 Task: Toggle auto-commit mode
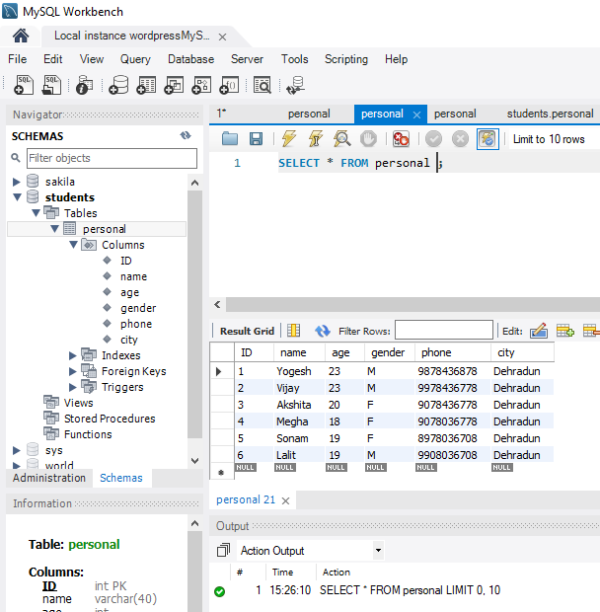point(488,139)
